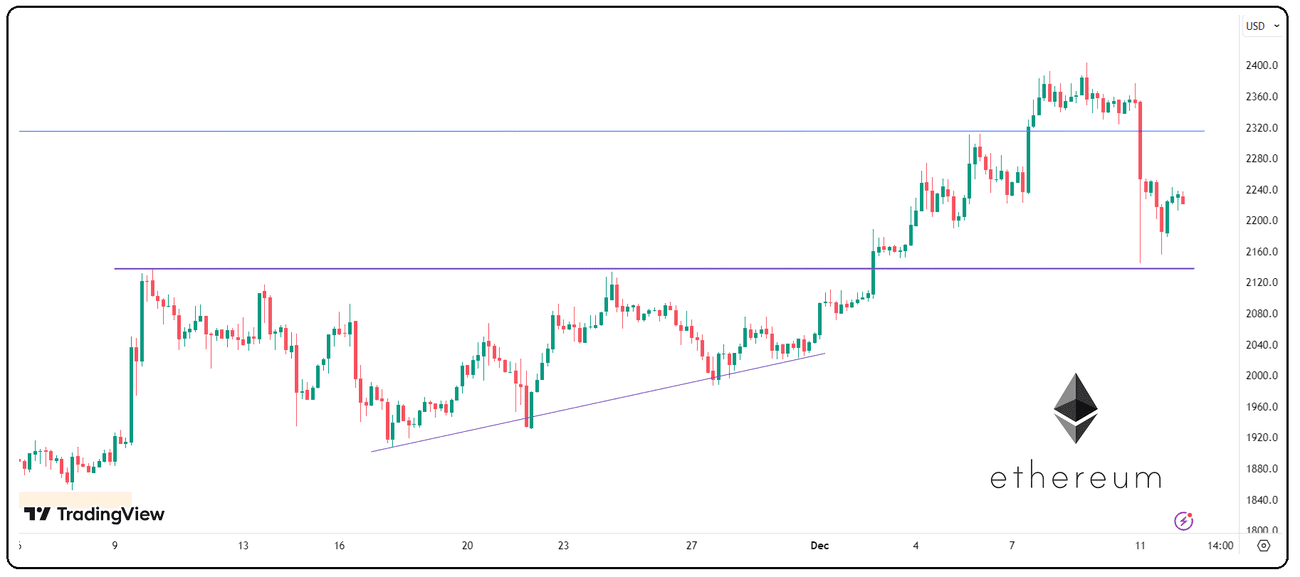This screenshot has height=577, width=1300.
Task: Open chart settings hexagon gear icon
Action: (1264, 546)
